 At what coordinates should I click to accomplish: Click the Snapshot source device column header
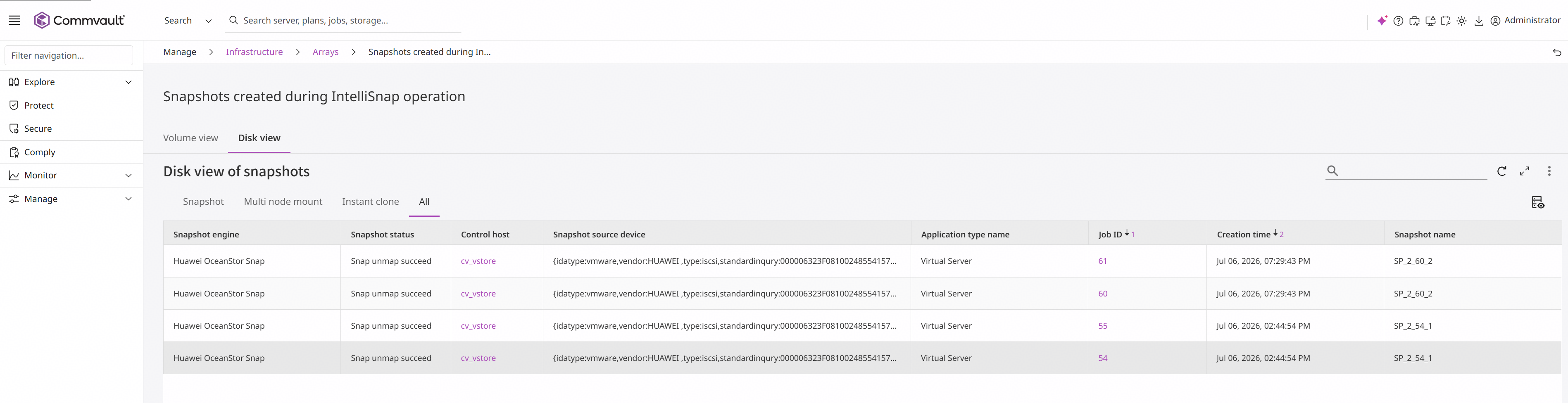pyautogui.click(x=599, y=235)
